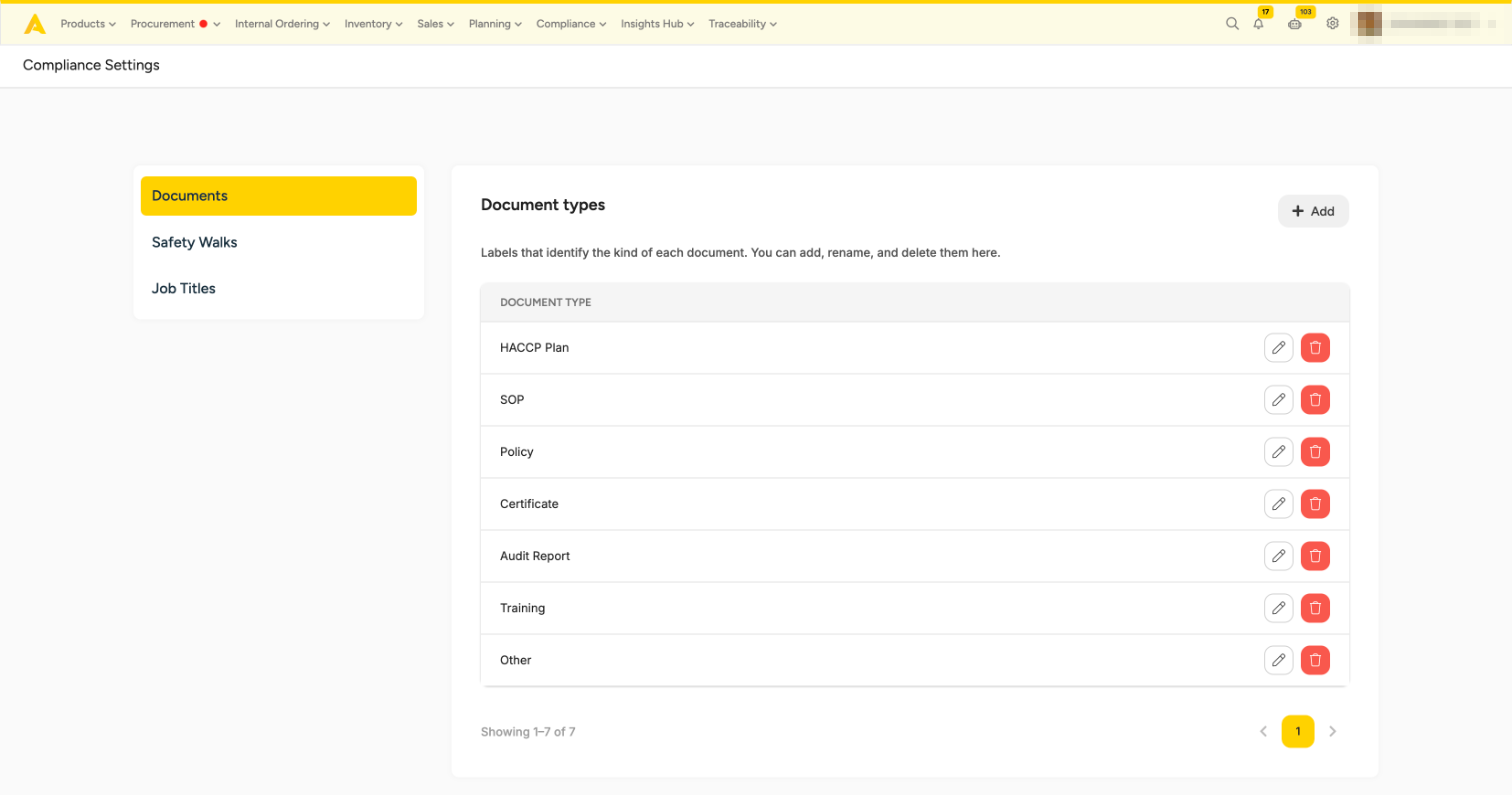Screen dimensions: 1512x795
Task: Open the Insights Hub dropdown menu
Action: pyautogui.click(x=657, y=24)
